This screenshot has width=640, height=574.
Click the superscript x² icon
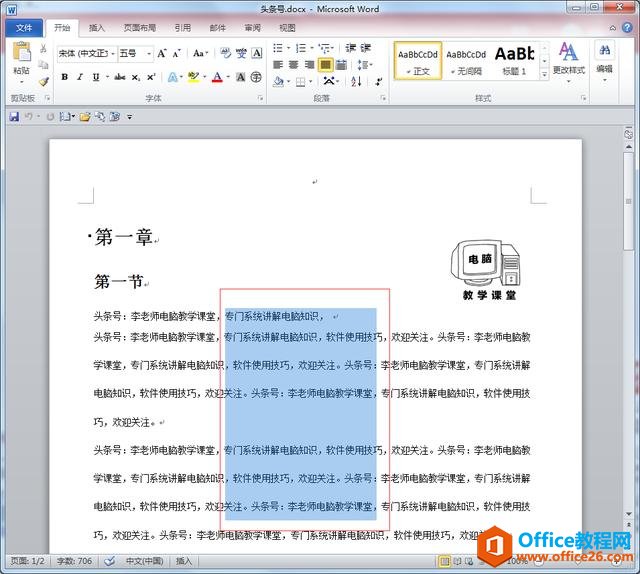(x=151, y=77)
